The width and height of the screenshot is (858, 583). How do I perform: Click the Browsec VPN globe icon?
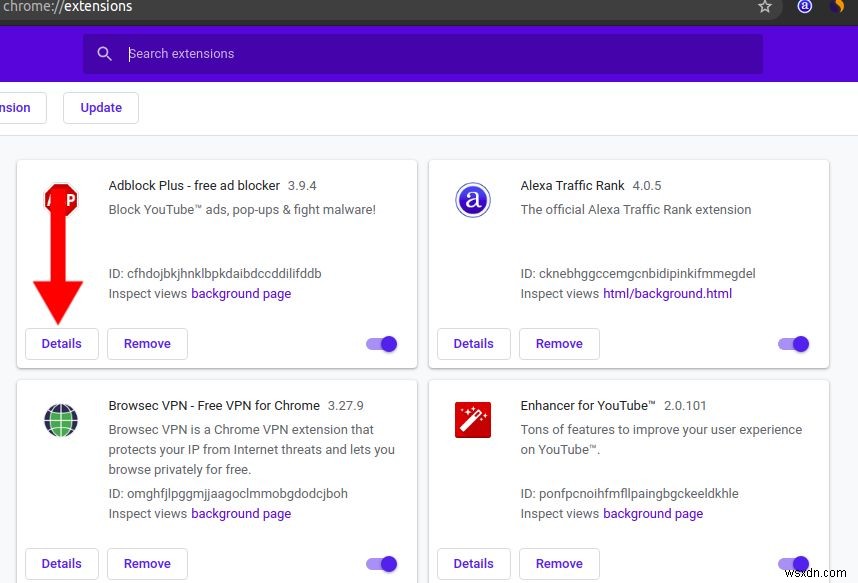(61, 420)
